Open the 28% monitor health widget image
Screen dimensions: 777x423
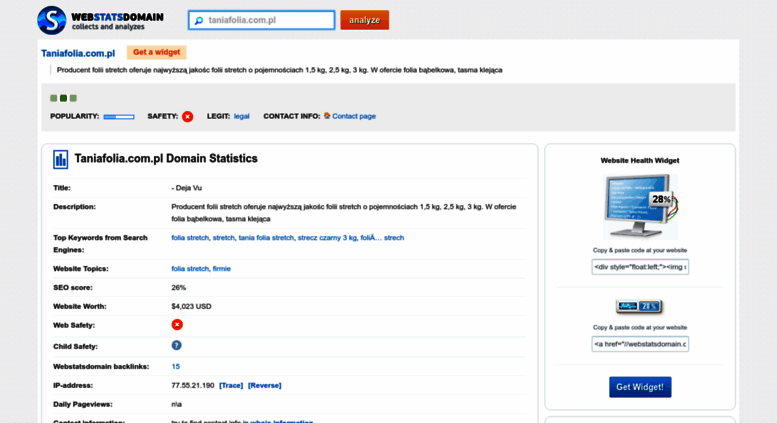640,207
